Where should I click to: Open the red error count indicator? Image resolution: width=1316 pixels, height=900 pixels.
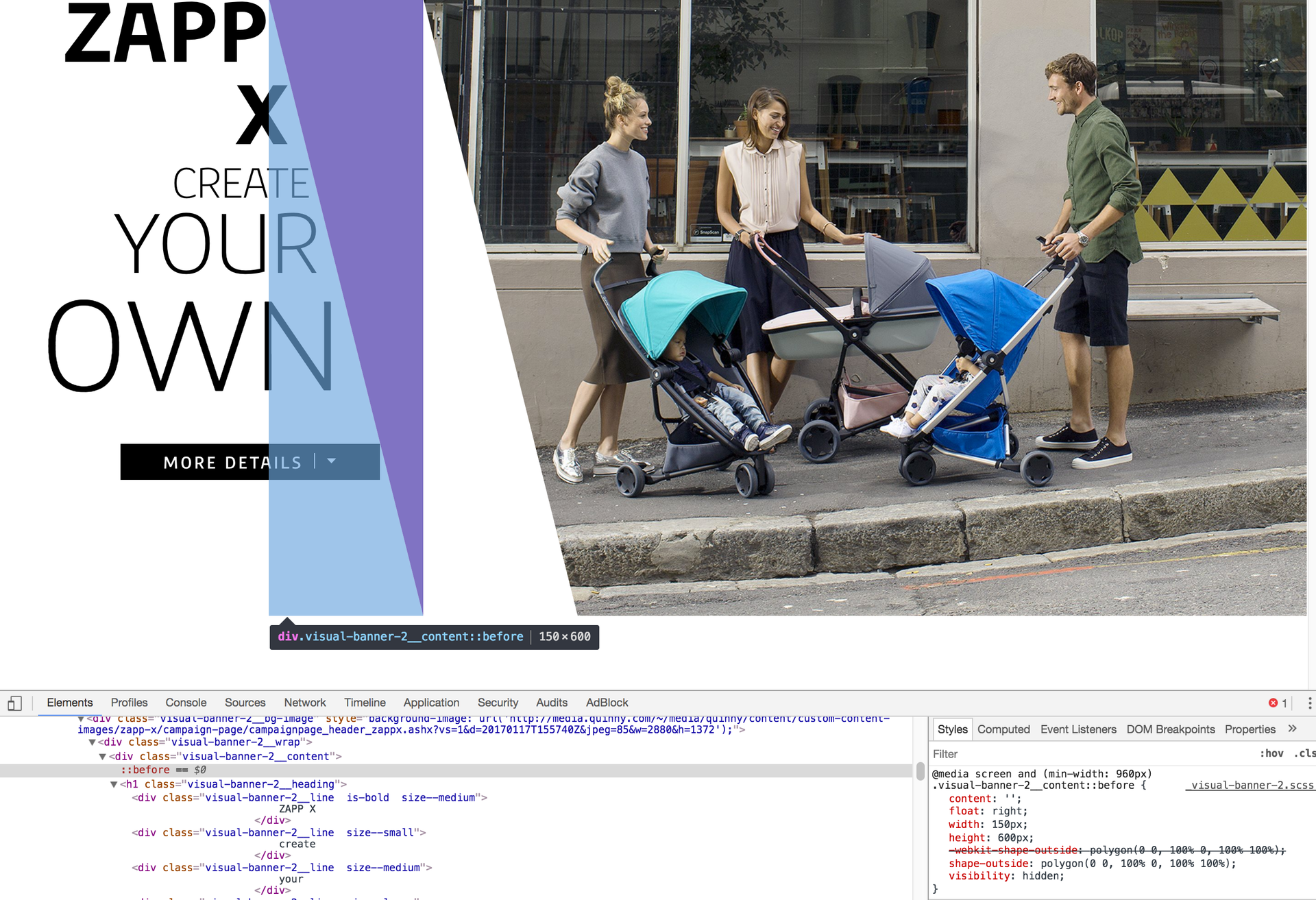[x=1278, y=703]
